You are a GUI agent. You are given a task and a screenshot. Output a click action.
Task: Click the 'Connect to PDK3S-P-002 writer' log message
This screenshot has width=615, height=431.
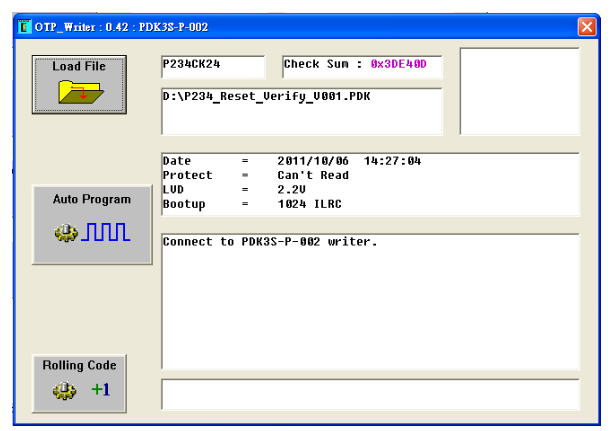270,242
